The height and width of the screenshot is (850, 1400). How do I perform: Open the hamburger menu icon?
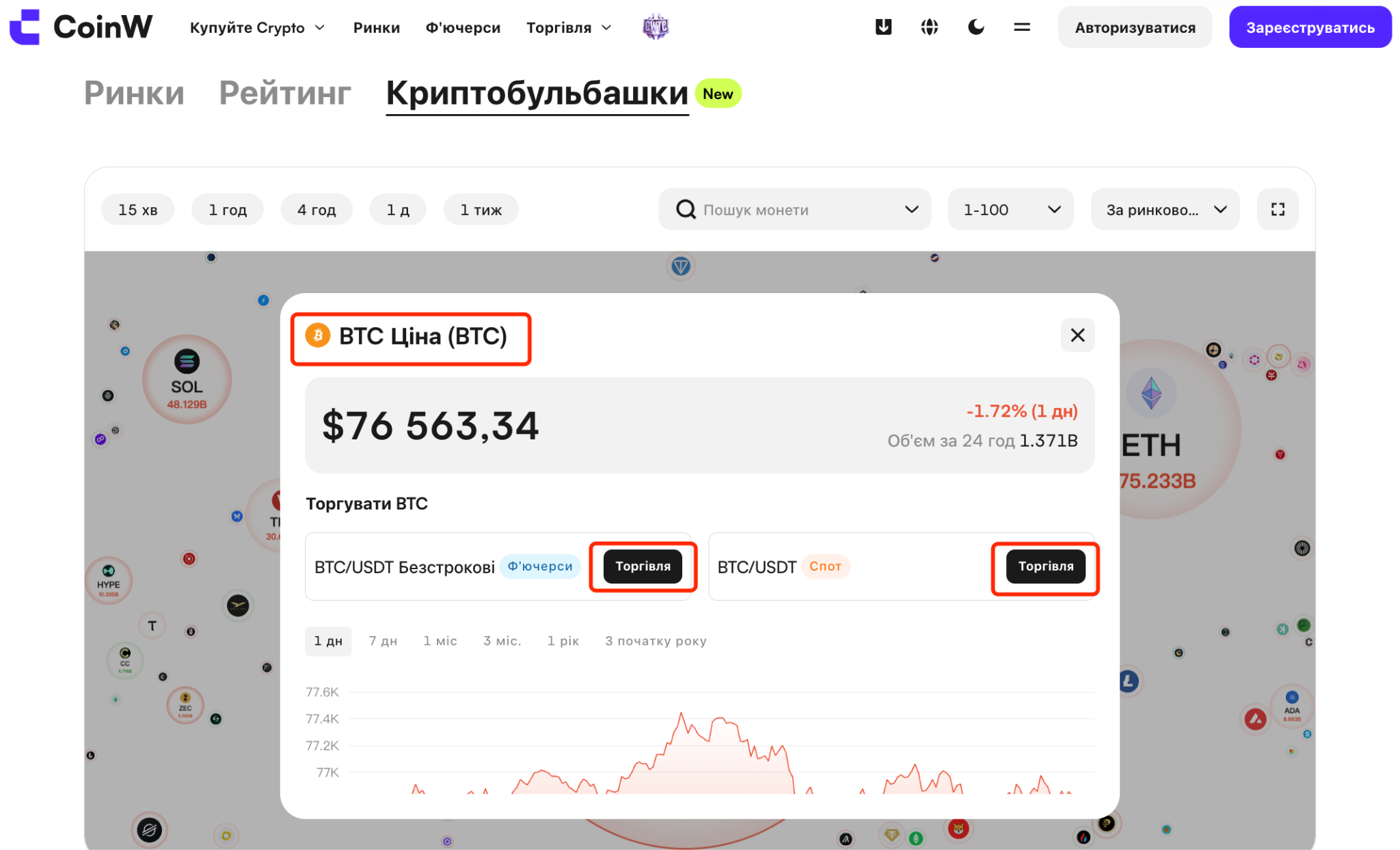tap(1021, 27)
